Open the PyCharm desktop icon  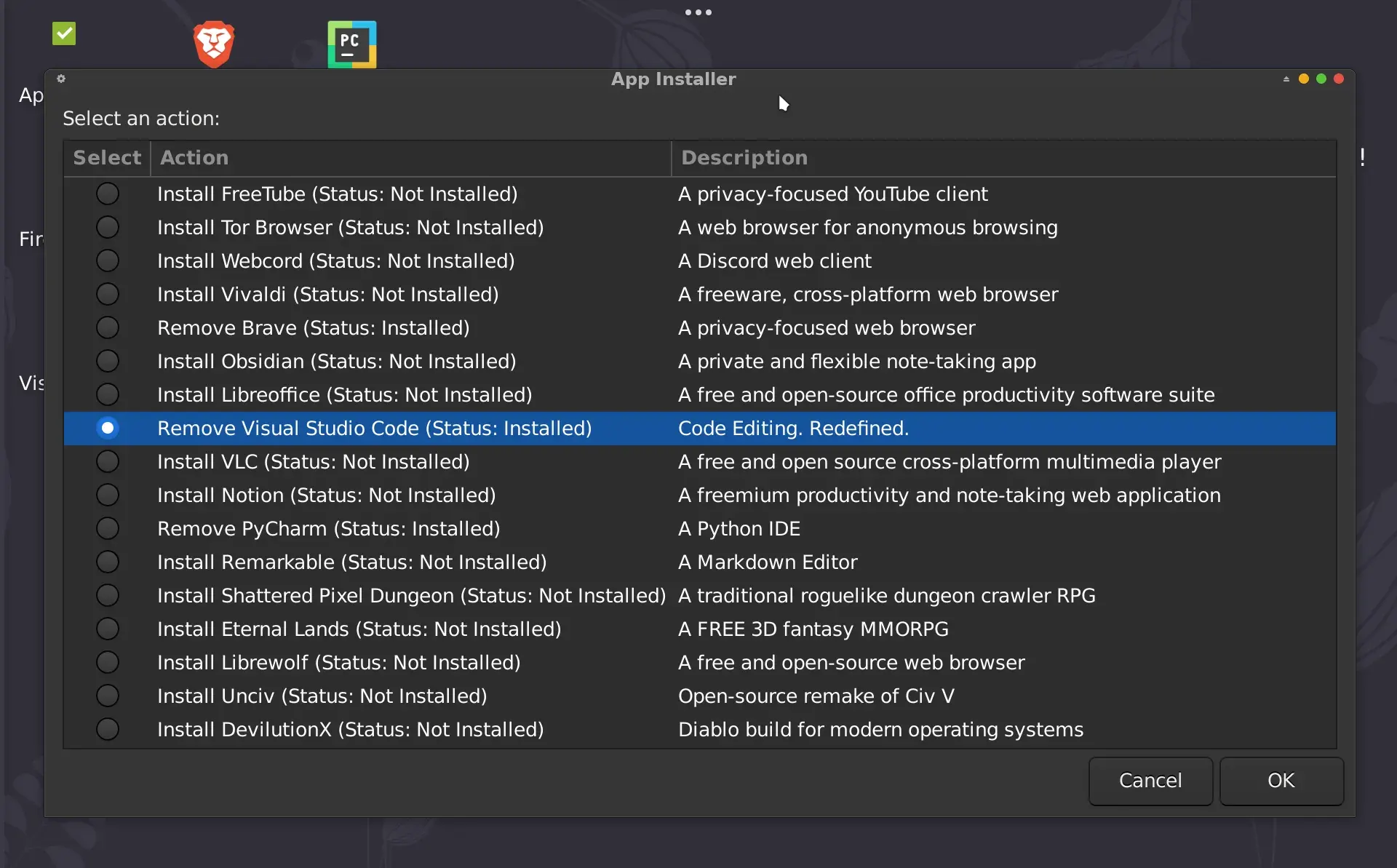[351, 44]
